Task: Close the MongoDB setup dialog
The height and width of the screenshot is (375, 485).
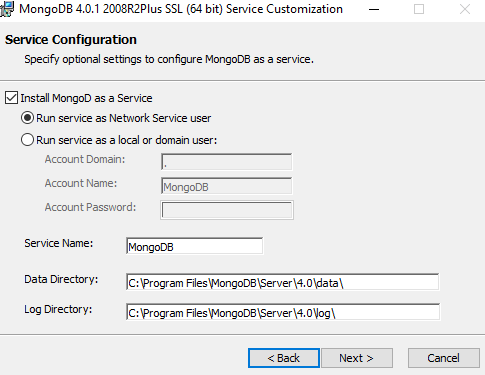Action: 465,9
